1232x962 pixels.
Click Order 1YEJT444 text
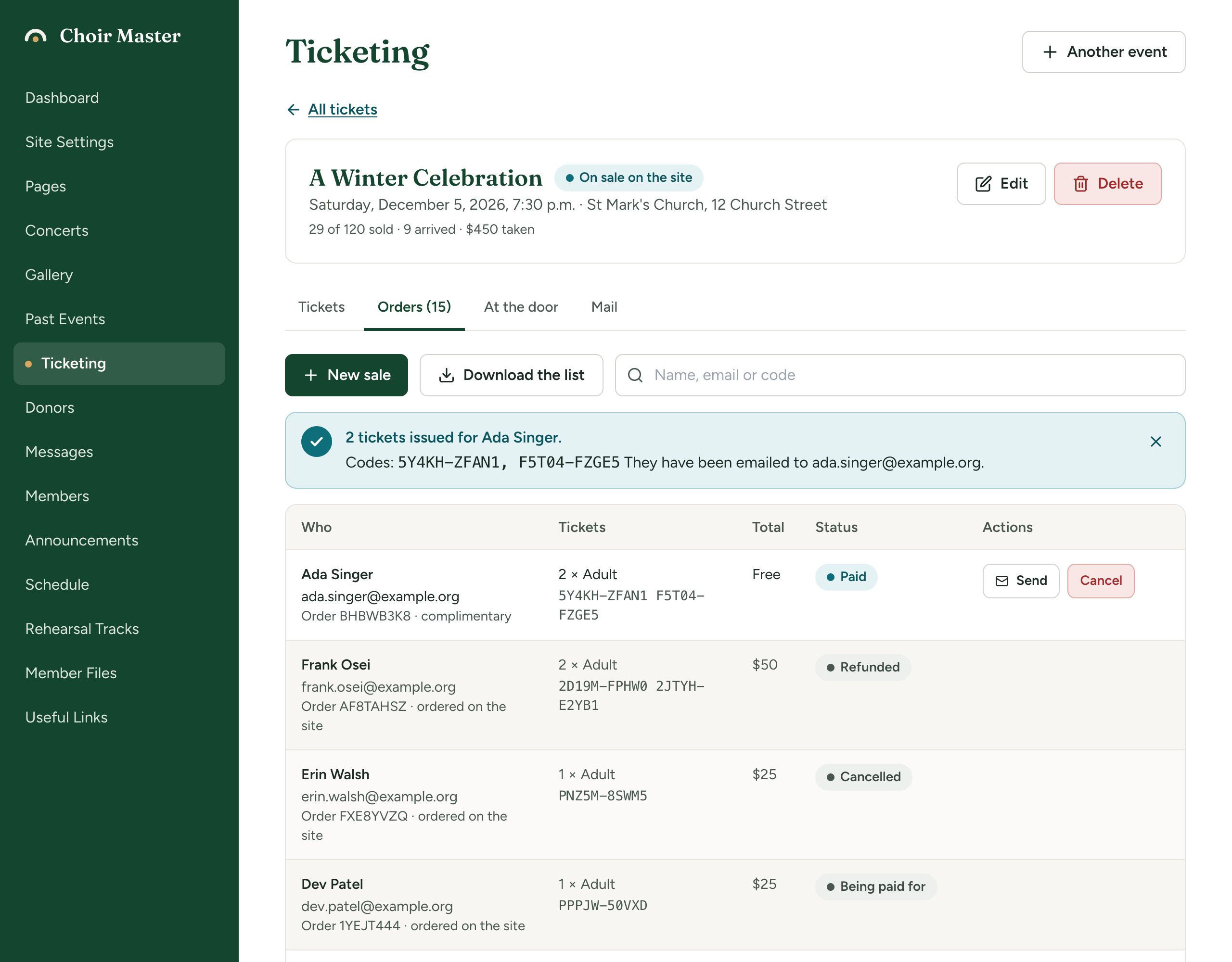413,926
